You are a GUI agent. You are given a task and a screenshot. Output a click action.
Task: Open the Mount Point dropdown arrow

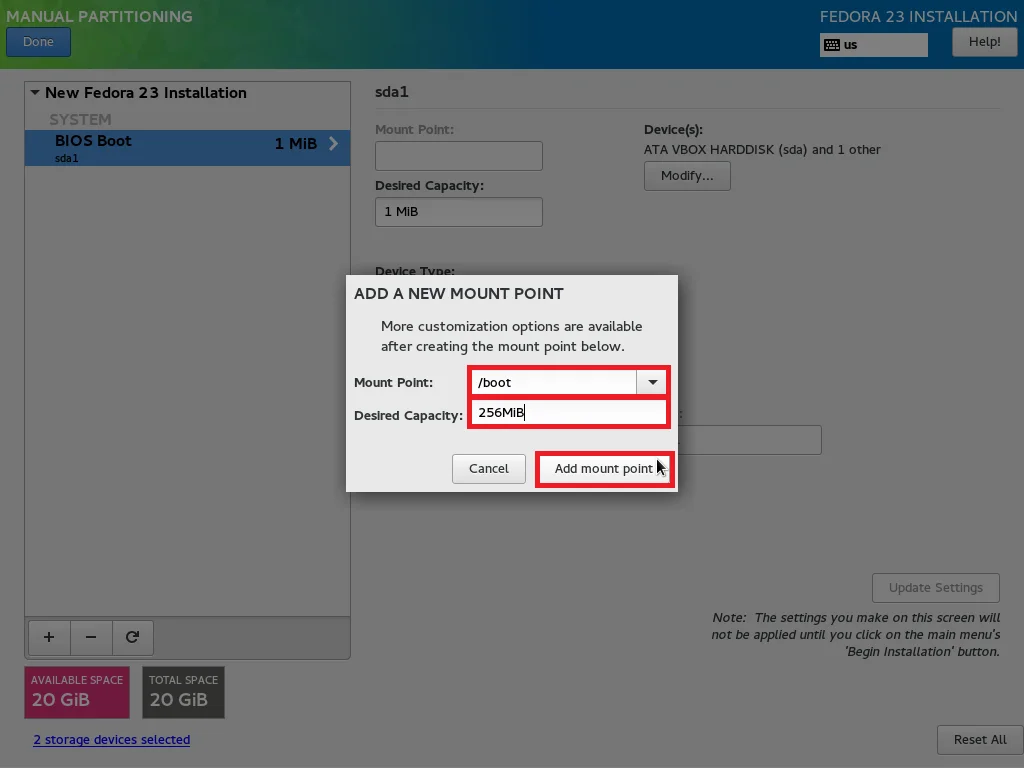coord(652,382)
